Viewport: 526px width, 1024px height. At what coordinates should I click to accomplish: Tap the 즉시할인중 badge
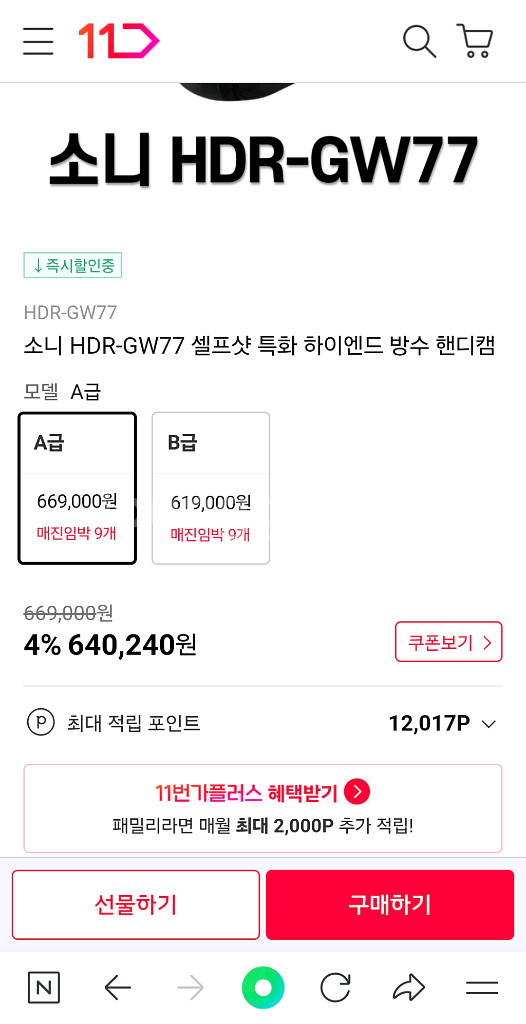tap(73, 265)
